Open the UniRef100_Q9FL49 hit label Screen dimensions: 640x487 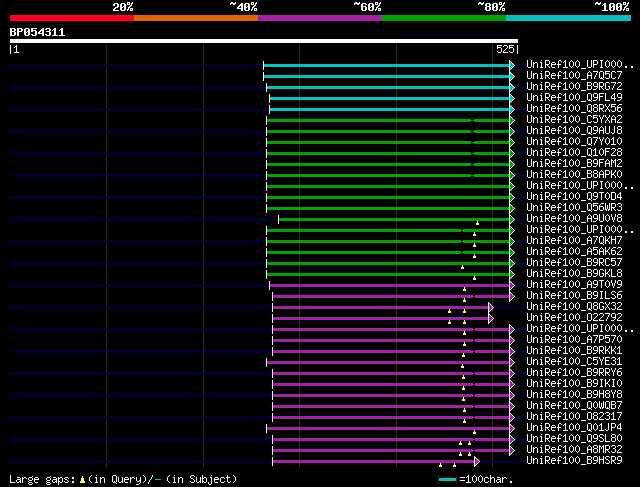pos(574,98)
